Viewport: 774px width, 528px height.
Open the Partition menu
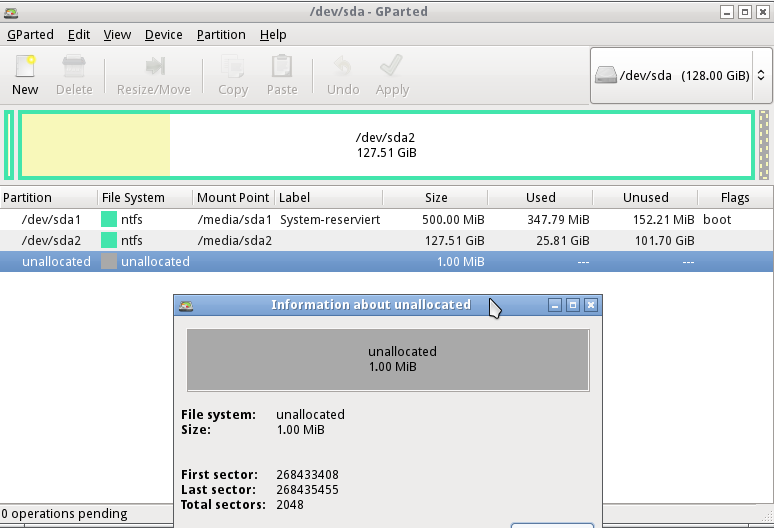coord(221,35)
